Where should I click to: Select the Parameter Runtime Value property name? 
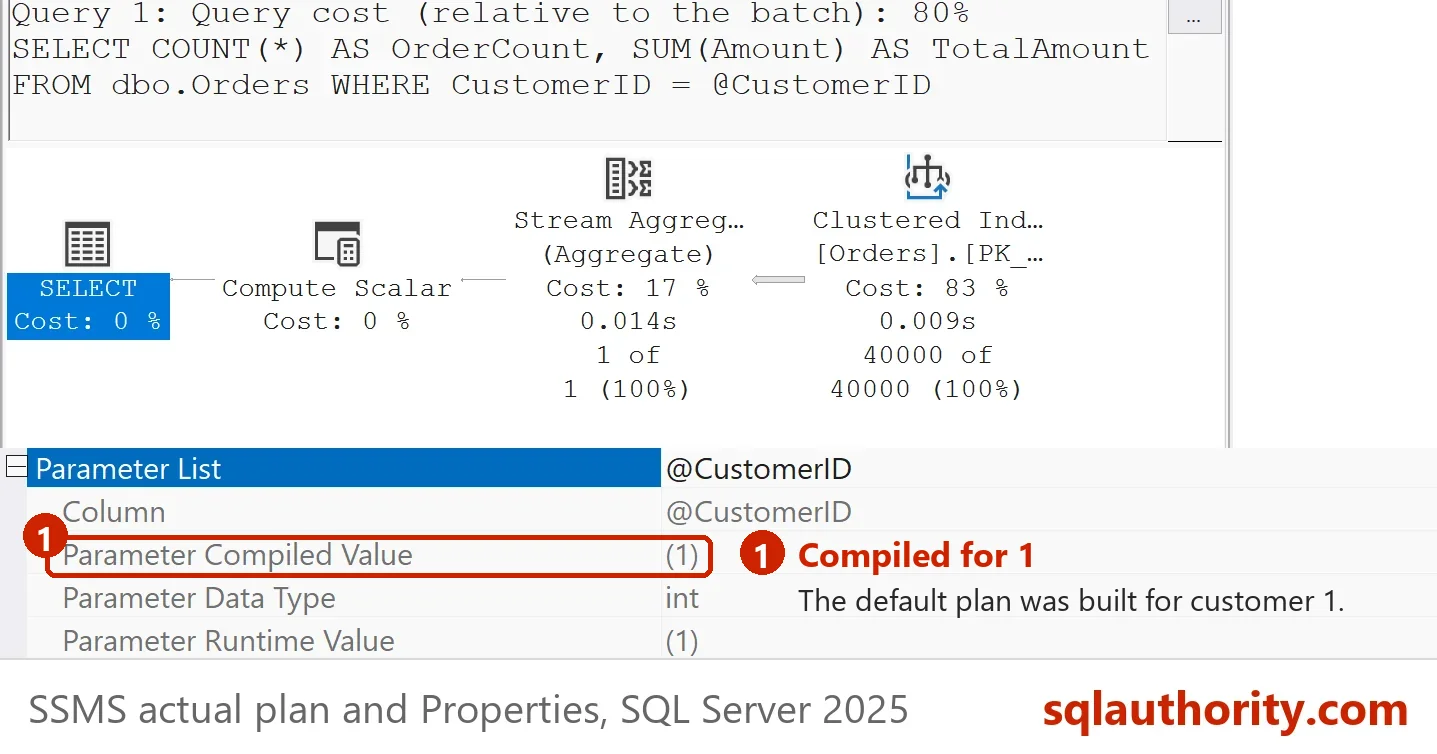pos(229,641)
